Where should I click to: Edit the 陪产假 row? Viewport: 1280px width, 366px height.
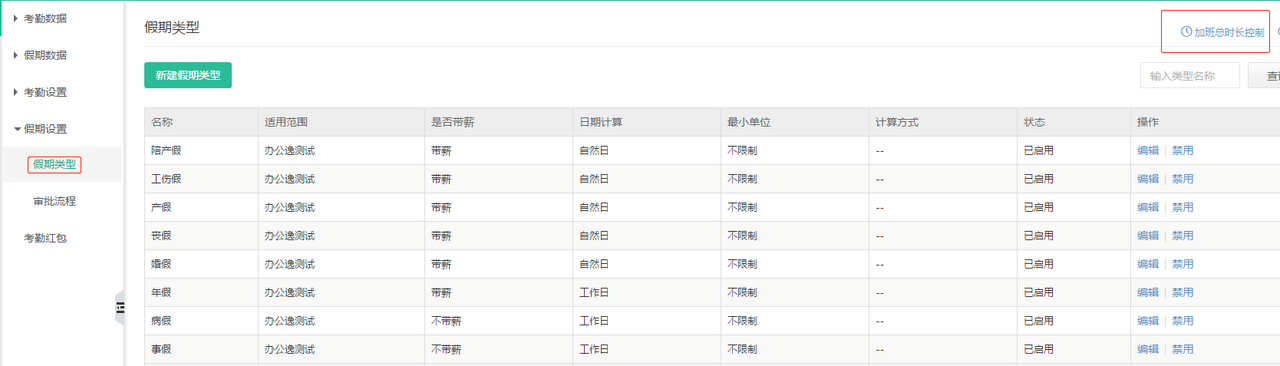coord(1148,151)
